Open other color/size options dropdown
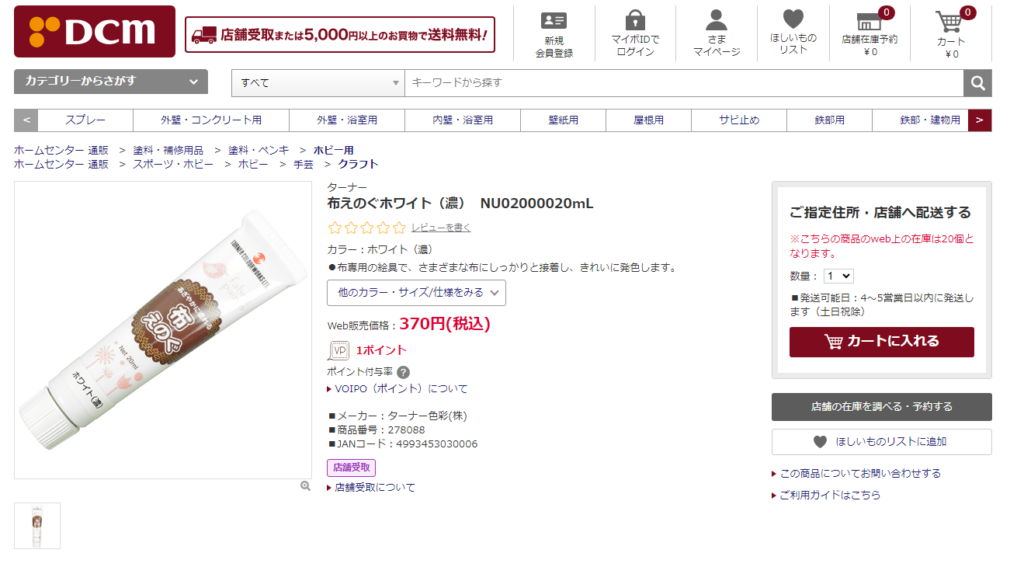1024x567 pixels. click(x=416, y=293)
